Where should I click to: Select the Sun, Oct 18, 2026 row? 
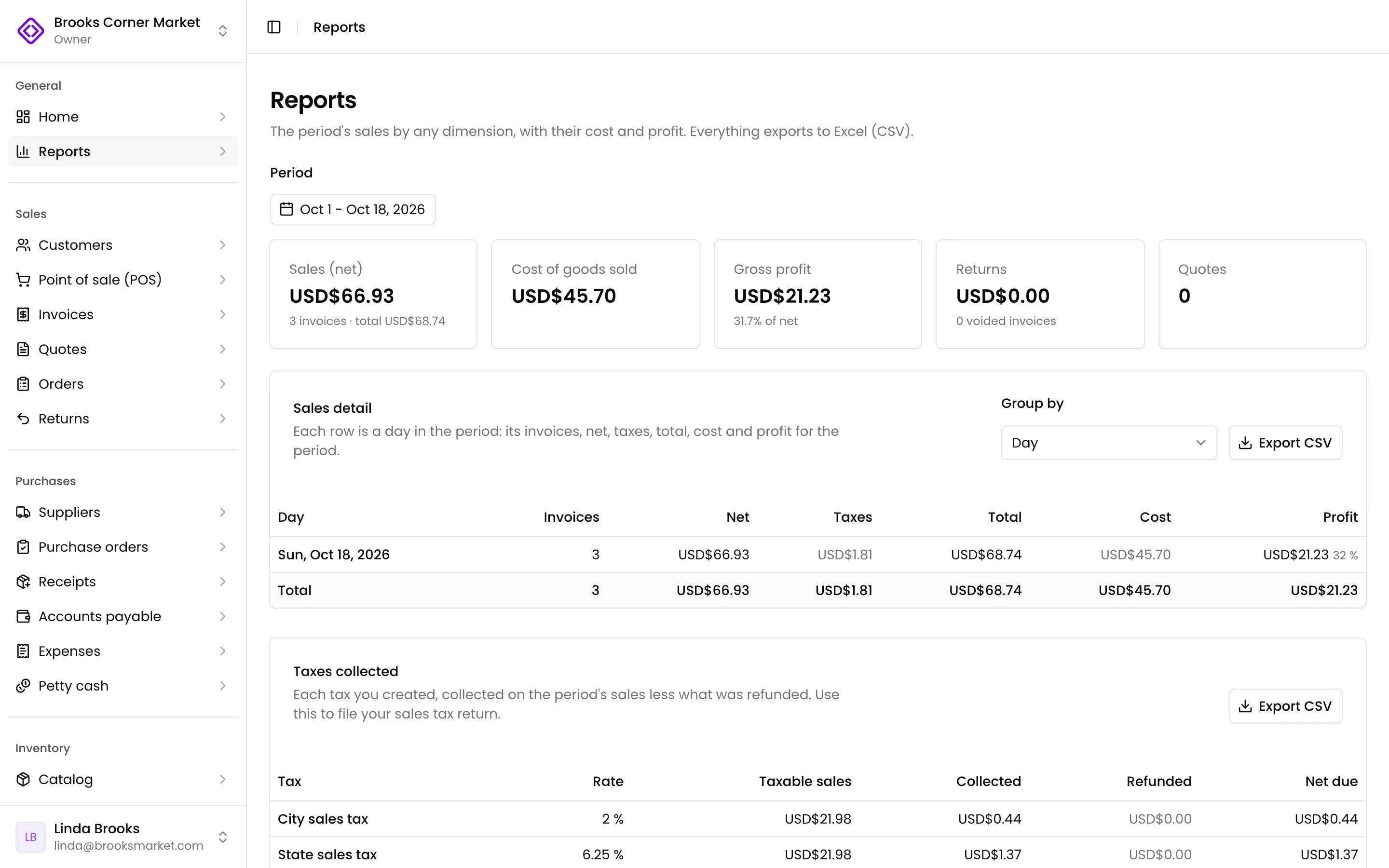817,555
